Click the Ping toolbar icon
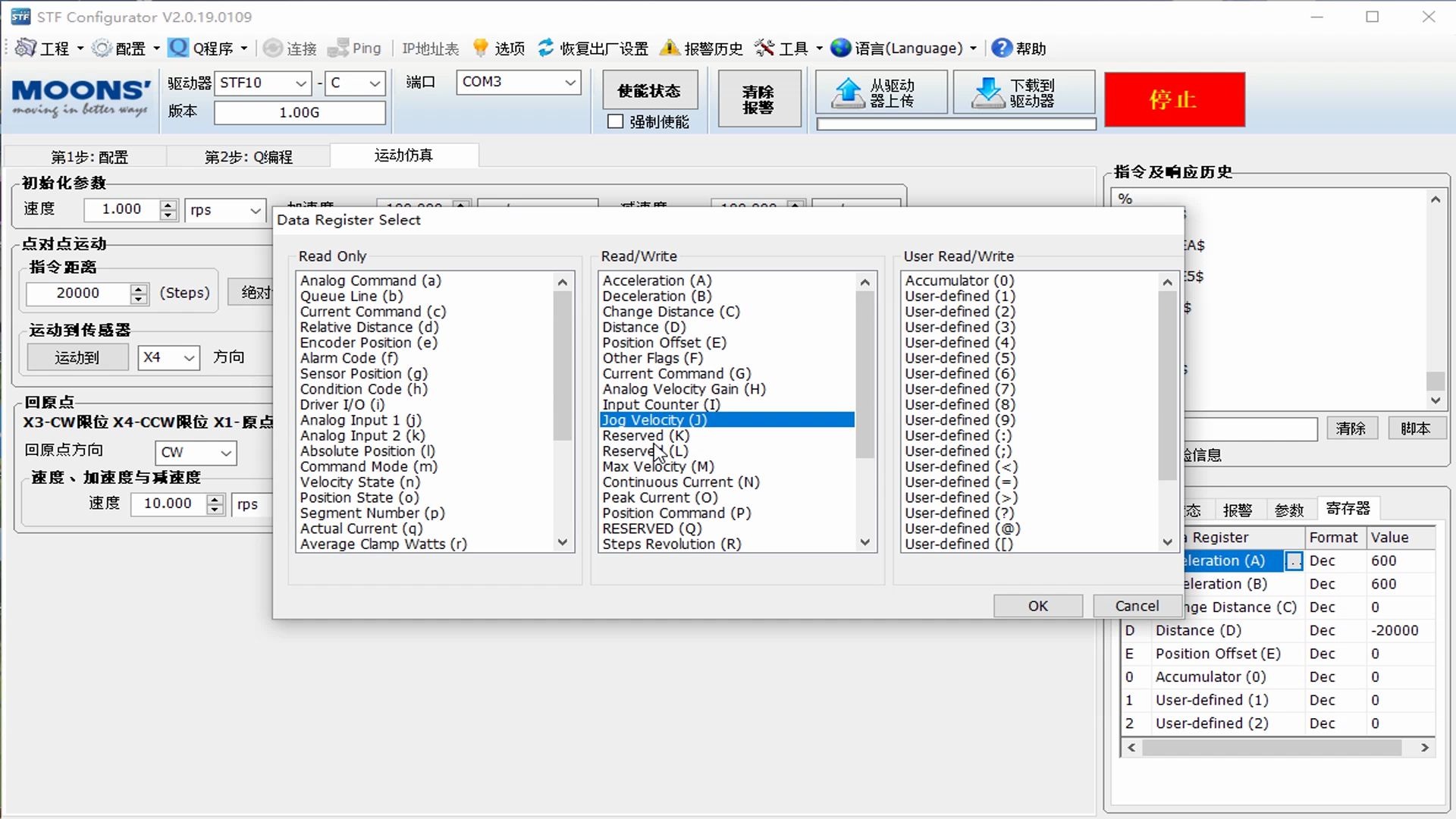Screen dimensions: 1456x819 pos(338,49)
